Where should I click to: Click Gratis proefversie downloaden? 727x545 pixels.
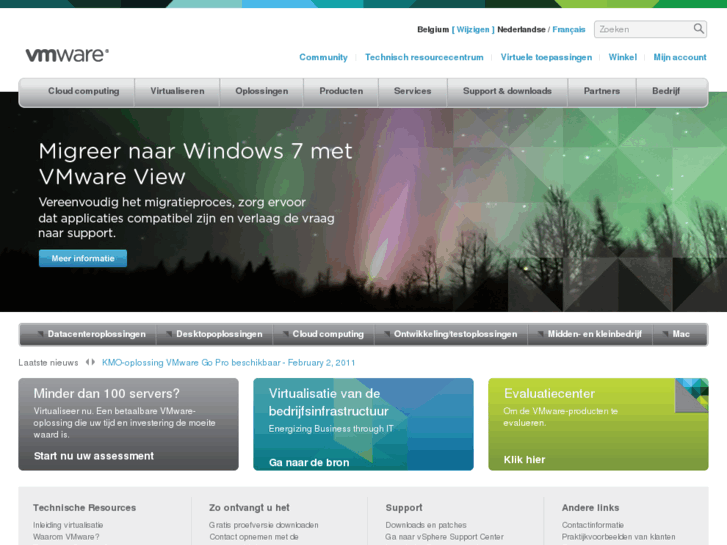(x=263, y=525)
